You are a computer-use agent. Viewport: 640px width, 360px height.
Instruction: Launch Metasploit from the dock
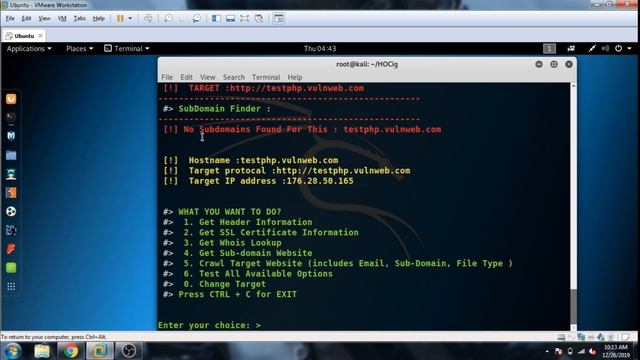point(11,136)
